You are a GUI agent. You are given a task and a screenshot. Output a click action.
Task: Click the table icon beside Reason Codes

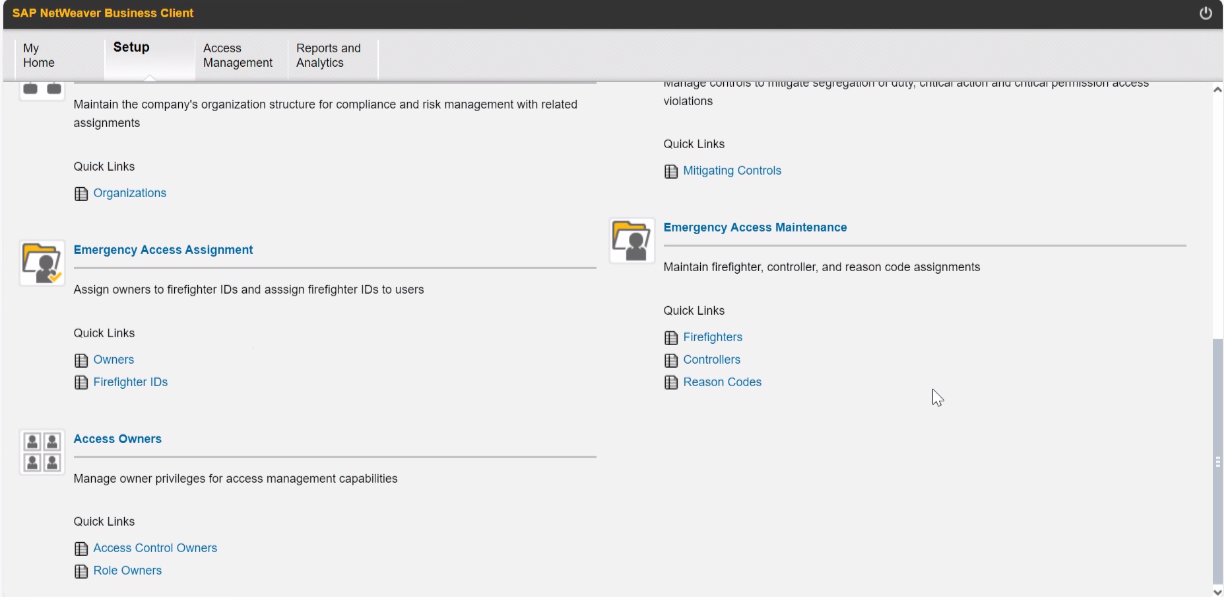[x=671, y=382]
